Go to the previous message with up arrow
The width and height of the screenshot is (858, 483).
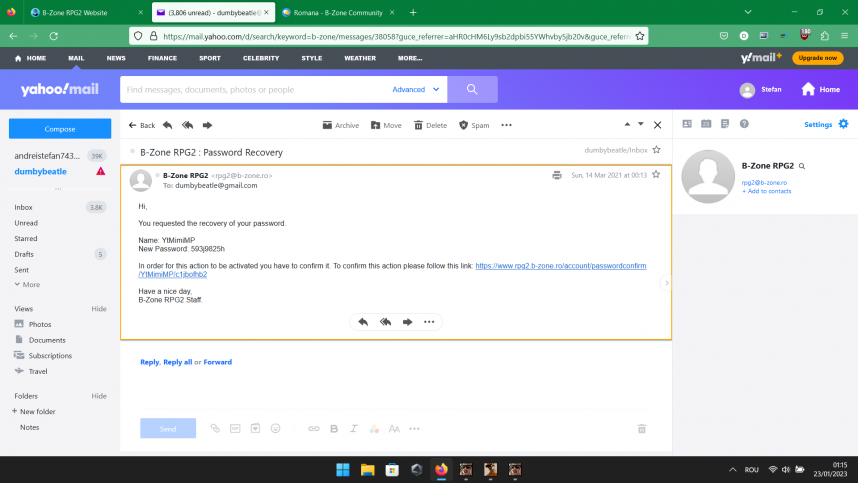pos(627,124)
